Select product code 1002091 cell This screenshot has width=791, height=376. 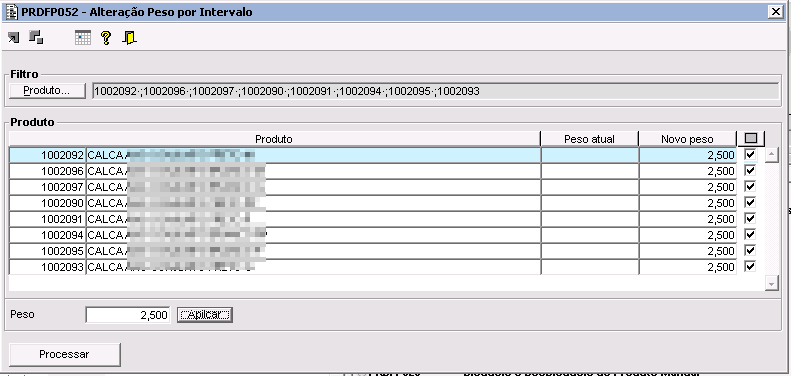tap(47, 219)
